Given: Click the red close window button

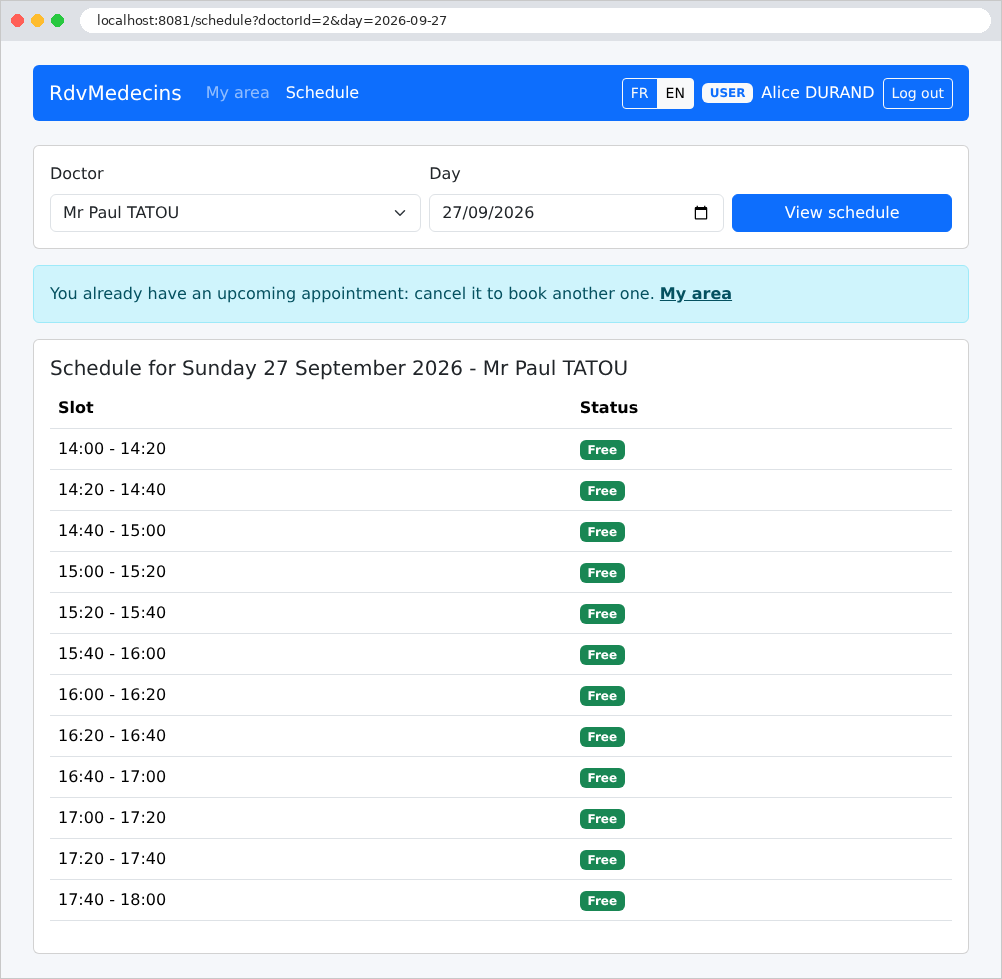Looking at the screenshot, I should 18,20.
